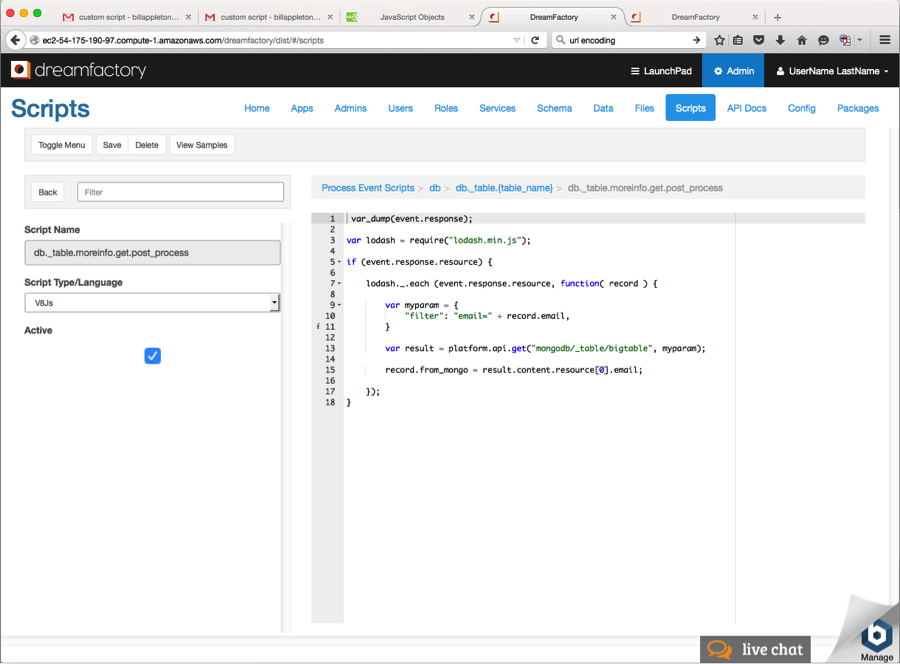The height and width of the screenshot is (664, 900).
Task: Switch to the Schema tab
Action: [554, 107]
